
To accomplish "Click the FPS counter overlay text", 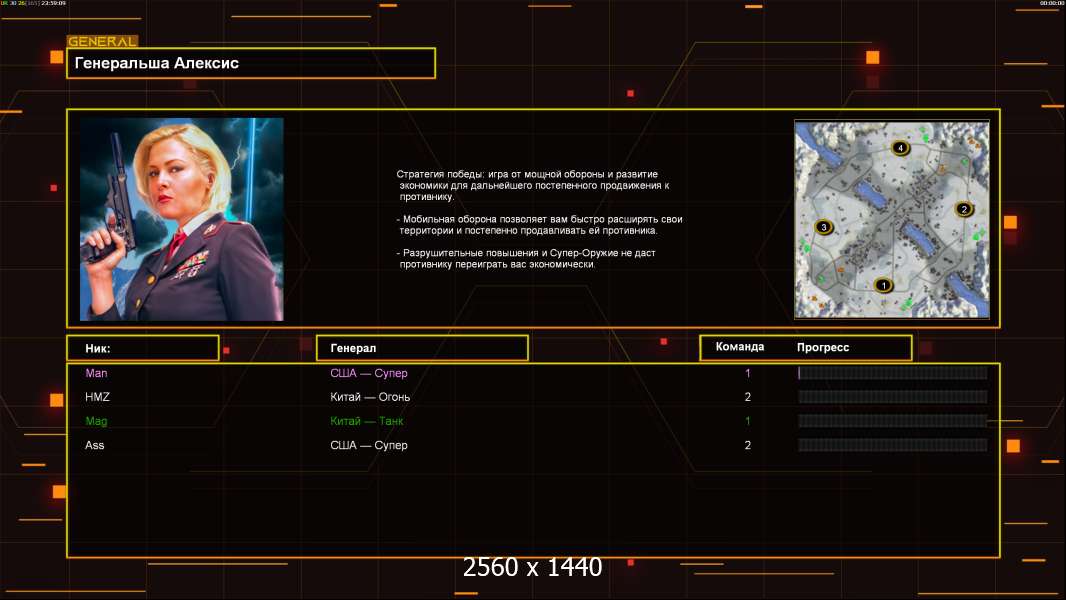I will [33, 3].
